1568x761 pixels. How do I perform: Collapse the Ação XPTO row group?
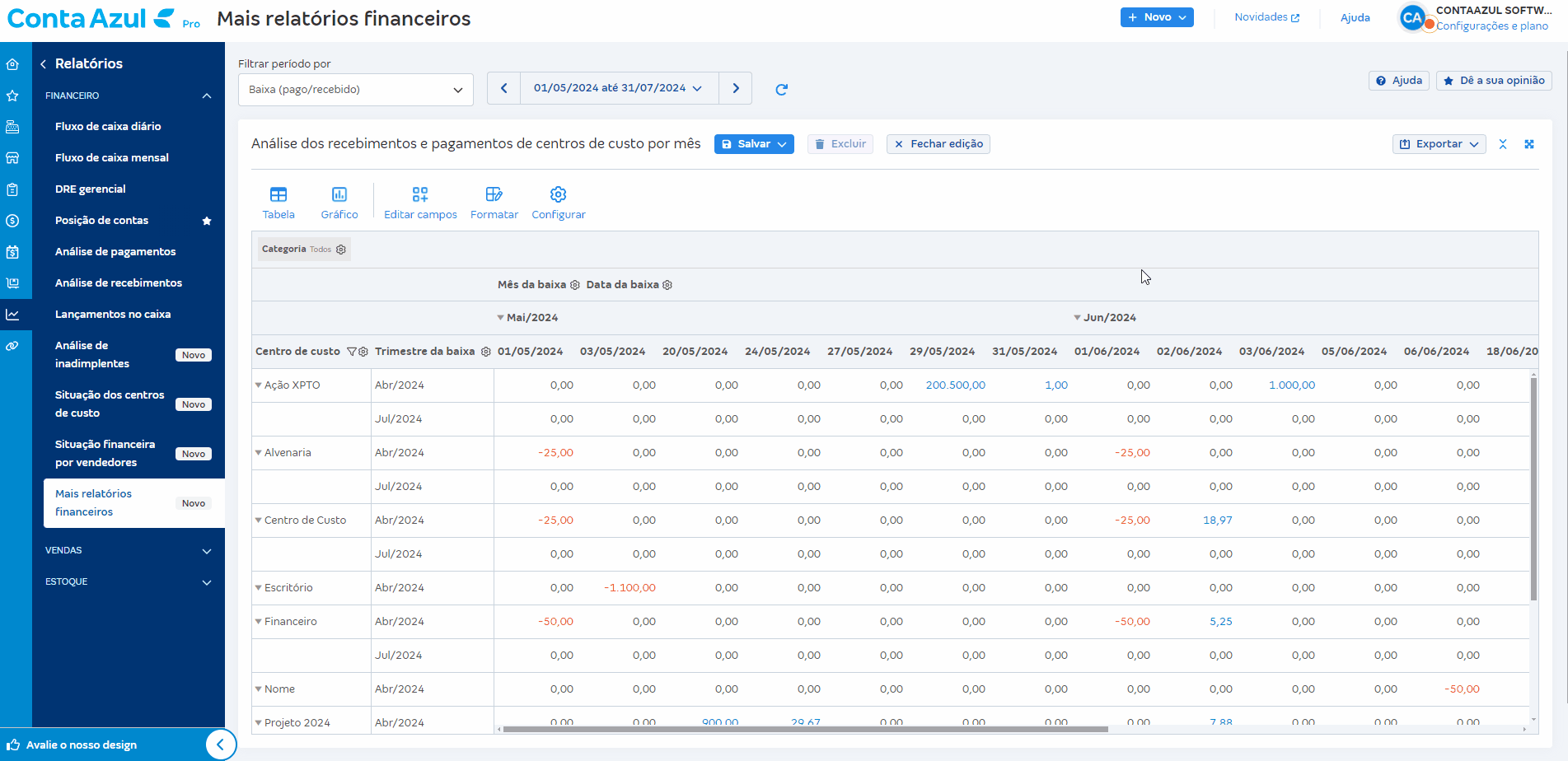click(x=258, y=385)
